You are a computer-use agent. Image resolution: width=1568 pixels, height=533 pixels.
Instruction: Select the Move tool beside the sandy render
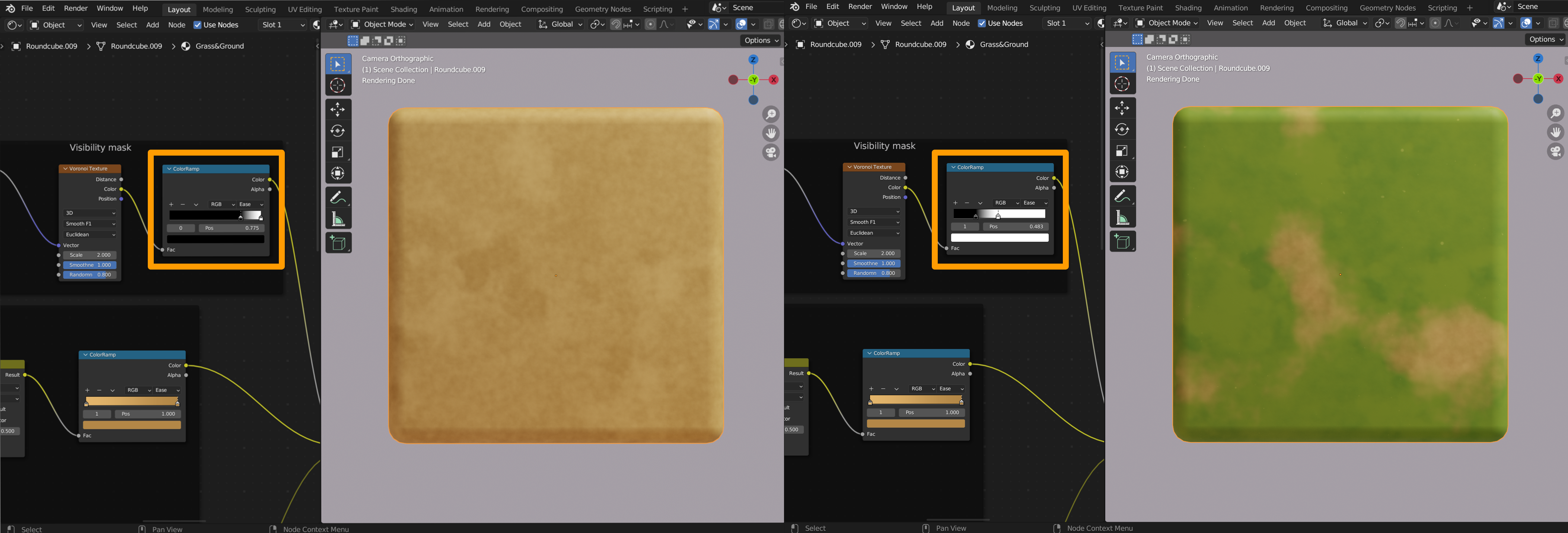coord(338,110)
